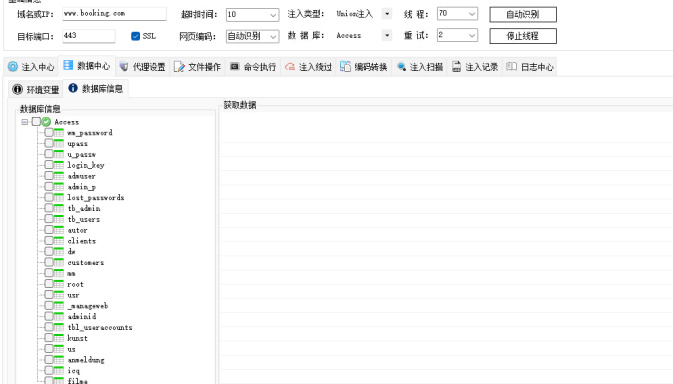The width and height of the screenshot is (673, 384).
Task: Click the 注入扫描 magnifier icon
Action: click(x=401, y=67)
